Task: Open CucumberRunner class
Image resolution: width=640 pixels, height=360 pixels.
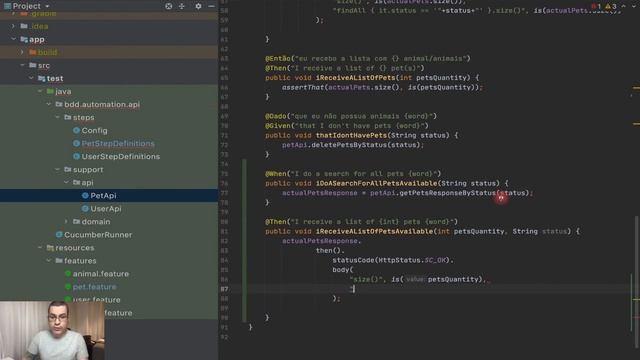Action: click(x=98, y=235)
